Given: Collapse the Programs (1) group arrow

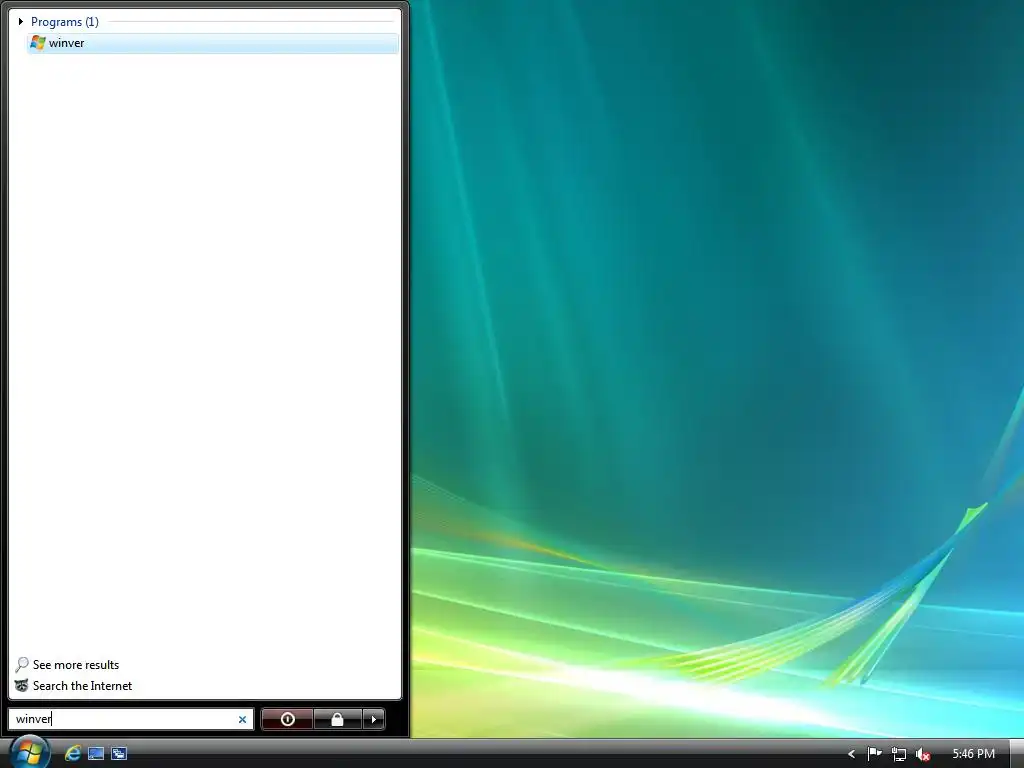Looking at the screenshot, I should tap(21, 22).
